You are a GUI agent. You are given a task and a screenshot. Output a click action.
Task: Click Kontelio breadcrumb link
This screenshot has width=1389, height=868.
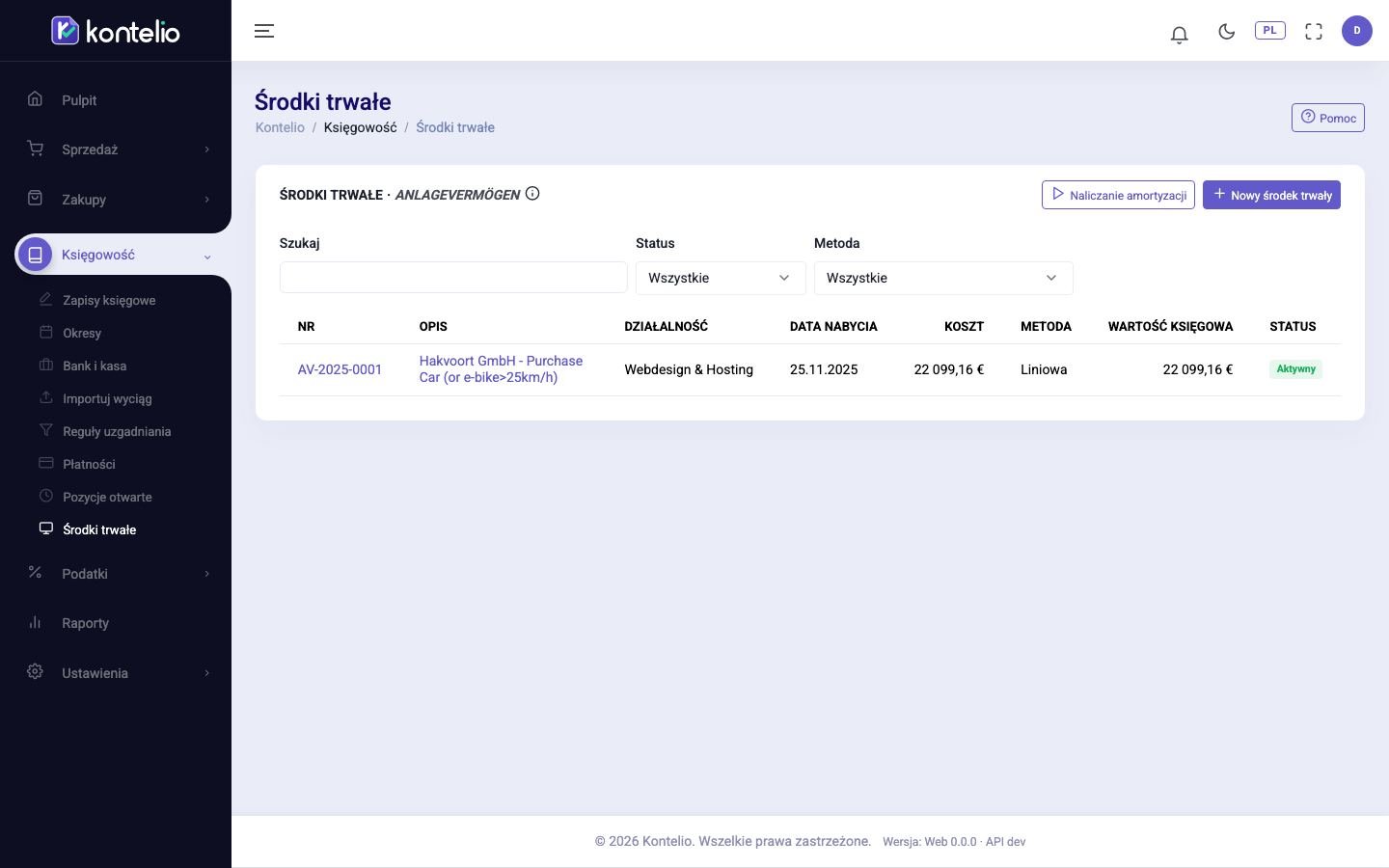coord(280,127)
